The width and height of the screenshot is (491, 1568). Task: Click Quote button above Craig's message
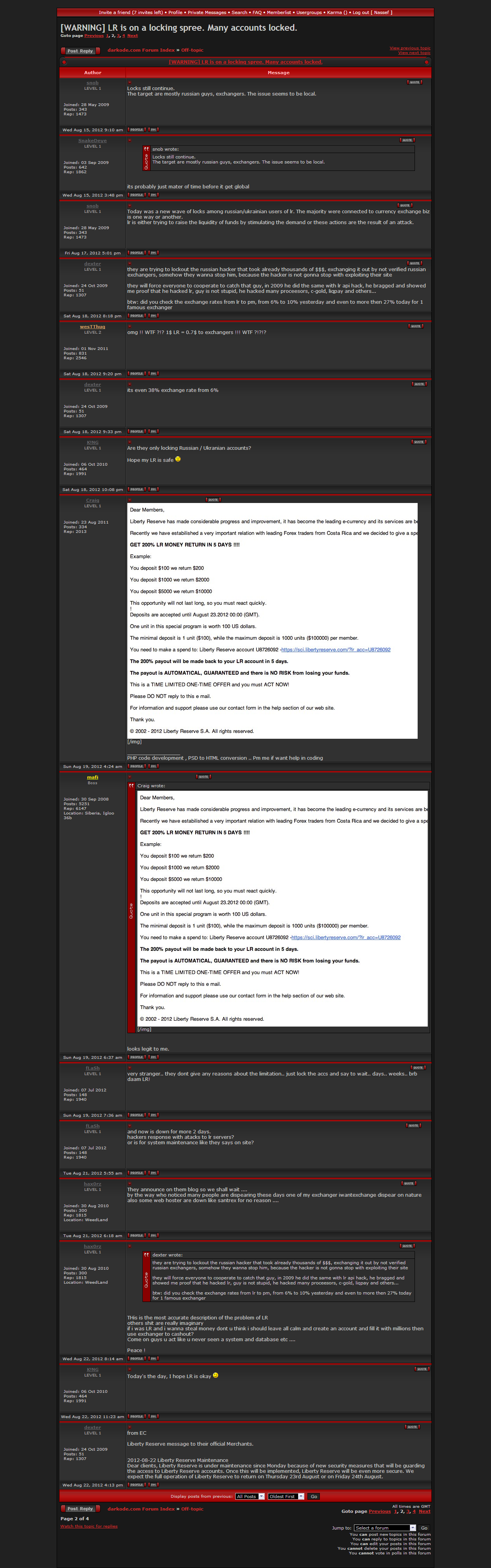click(213, 500)
